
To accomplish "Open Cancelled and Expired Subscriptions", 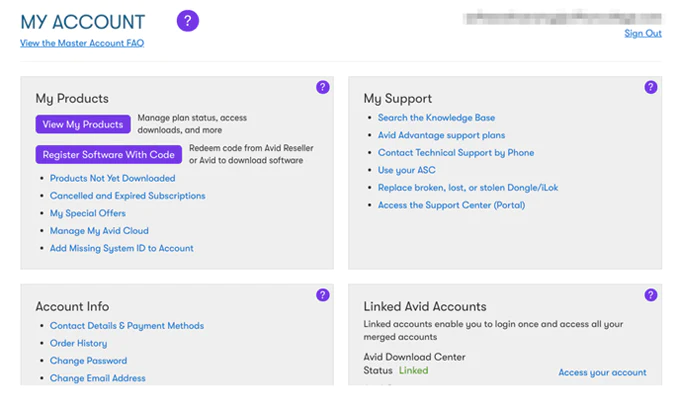I will click(128, 196).
